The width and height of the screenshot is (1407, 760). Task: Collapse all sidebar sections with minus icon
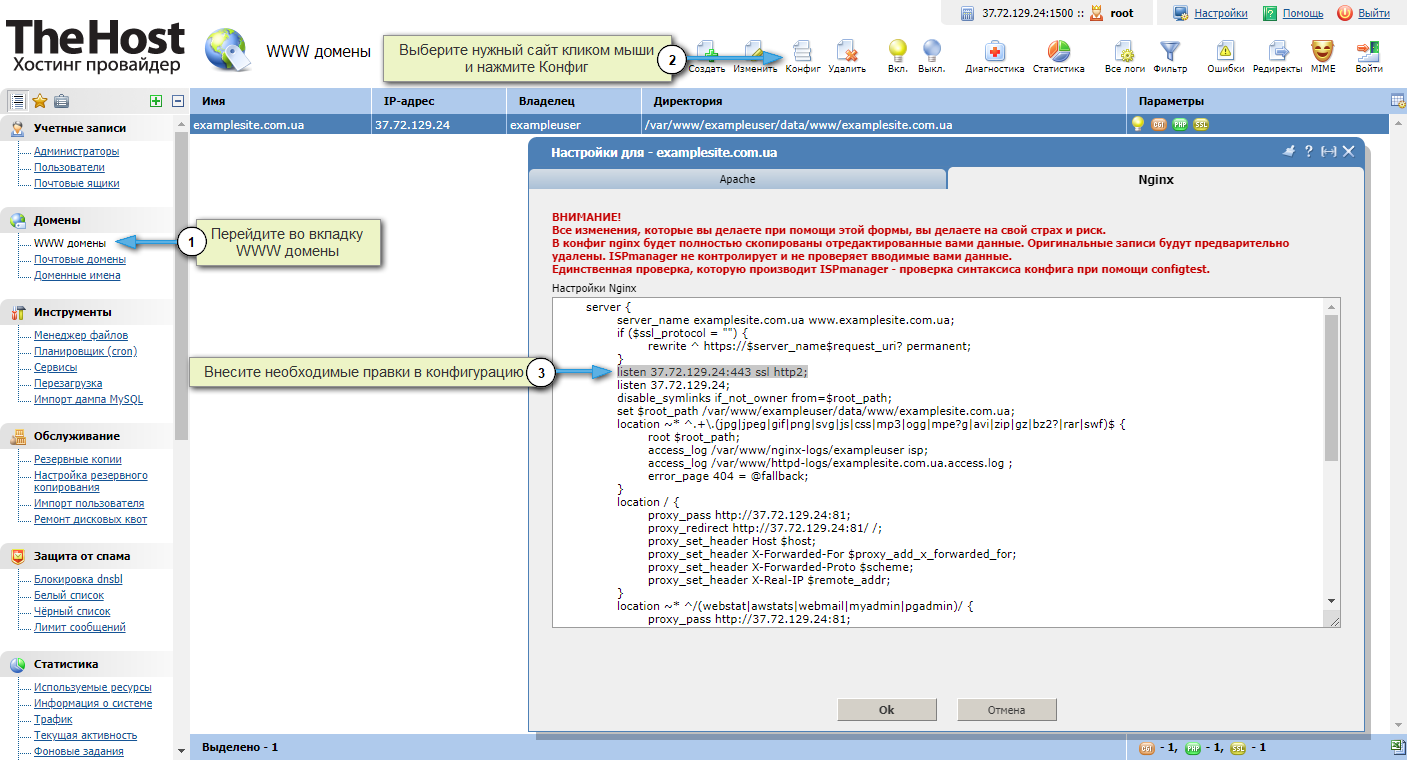[x=178, y=101]
